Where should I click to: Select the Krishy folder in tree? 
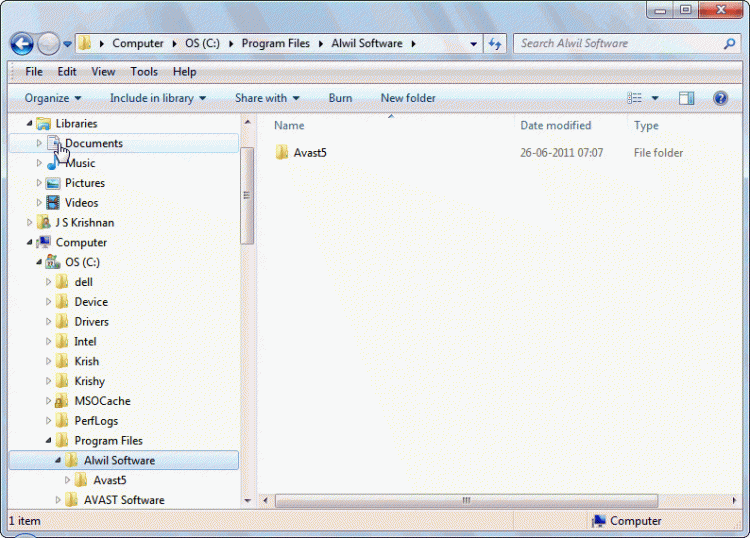(89, 381)
